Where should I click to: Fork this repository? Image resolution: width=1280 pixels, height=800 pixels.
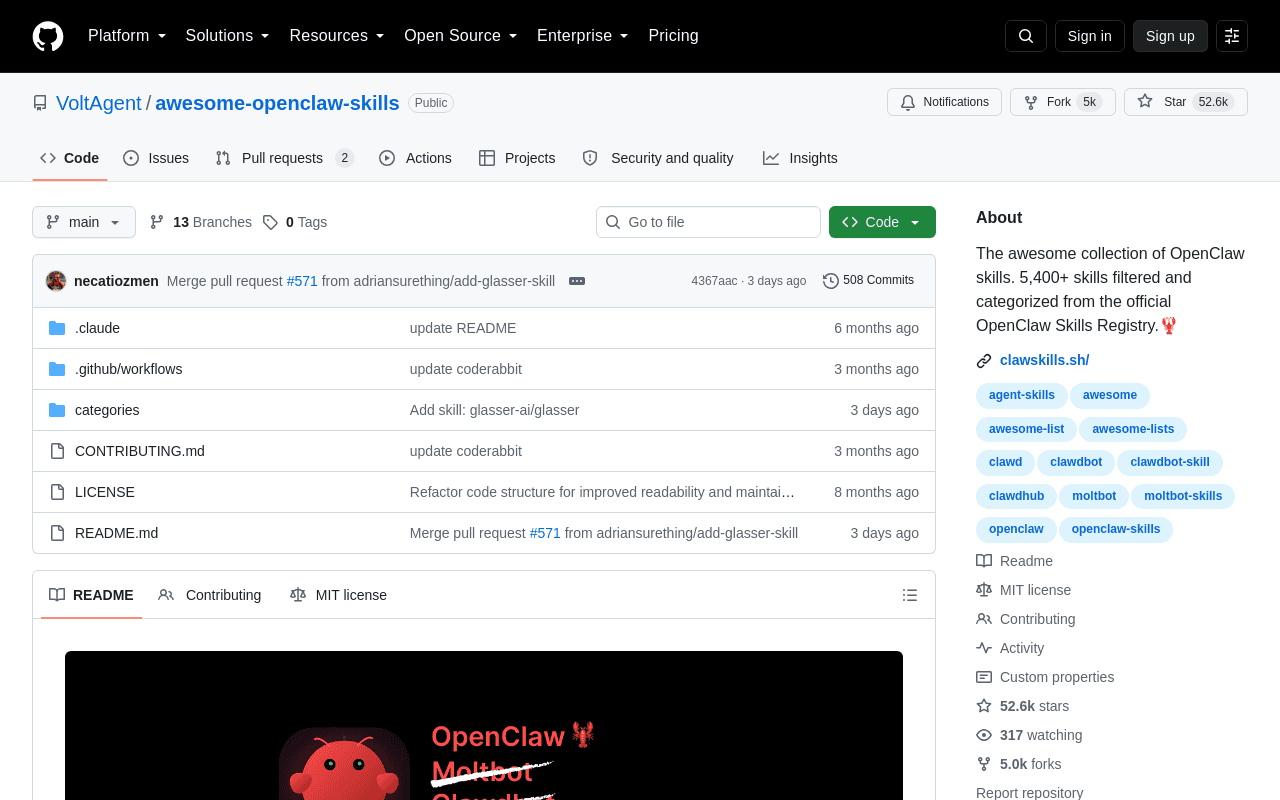coord(1063,102)
